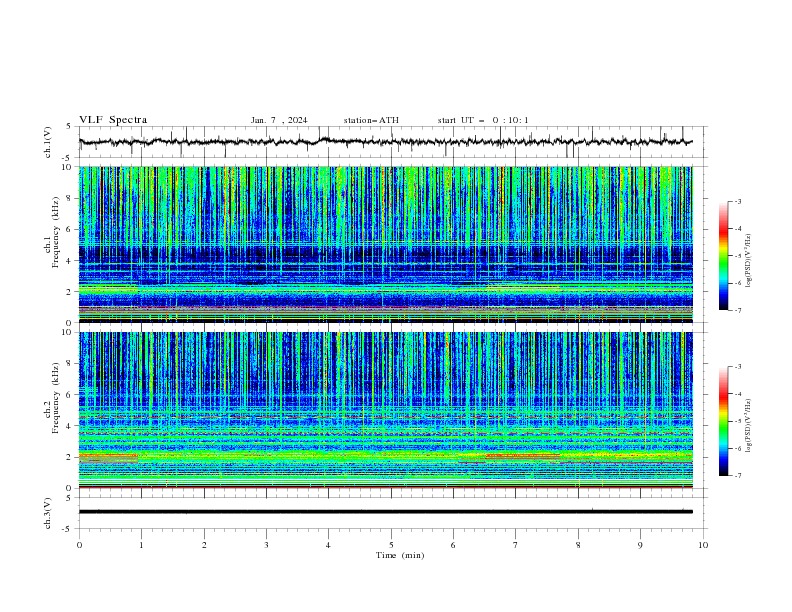
Task: Click the ch.1 spectrogram color bar
Action: coord(723,256)
